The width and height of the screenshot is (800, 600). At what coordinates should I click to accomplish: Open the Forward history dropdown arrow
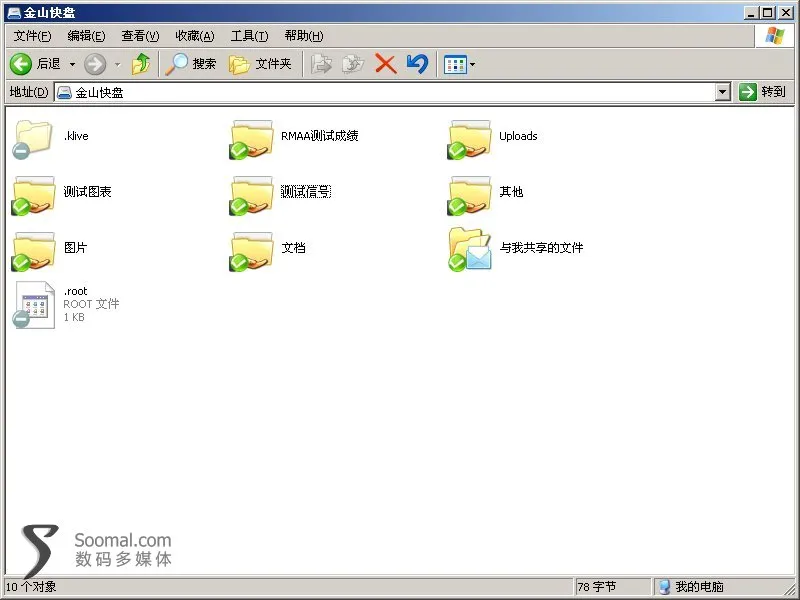pos(117,64)
